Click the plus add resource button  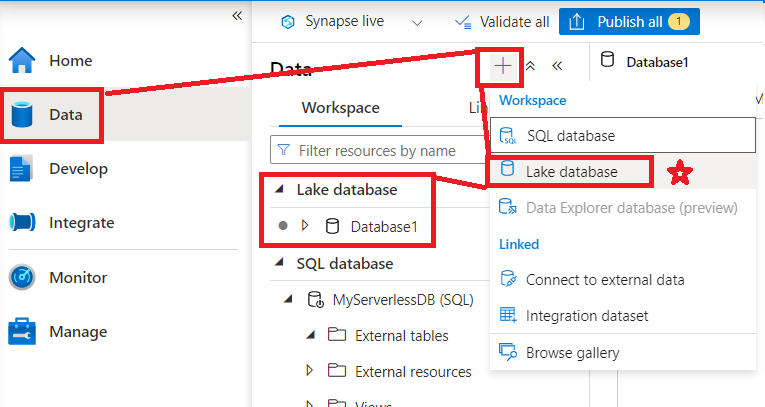[502, 66]
